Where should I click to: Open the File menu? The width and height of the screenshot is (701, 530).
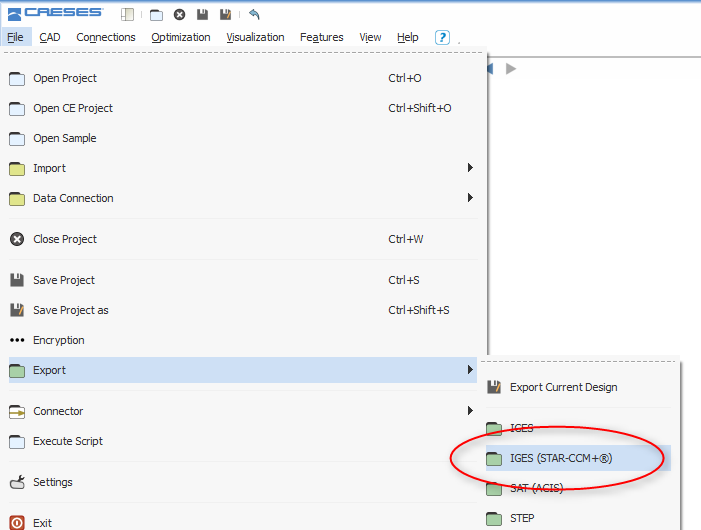pyautogui.click(x=16, y=37)
